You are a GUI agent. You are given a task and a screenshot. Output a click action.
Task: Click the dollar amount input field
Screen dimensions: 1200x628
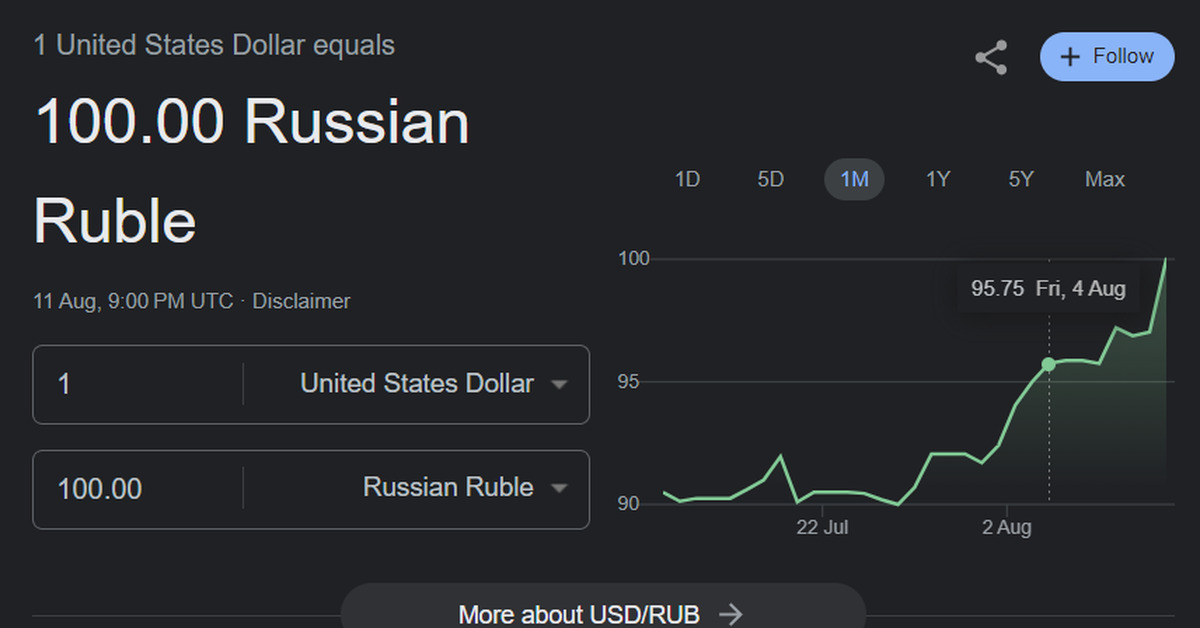138,384
